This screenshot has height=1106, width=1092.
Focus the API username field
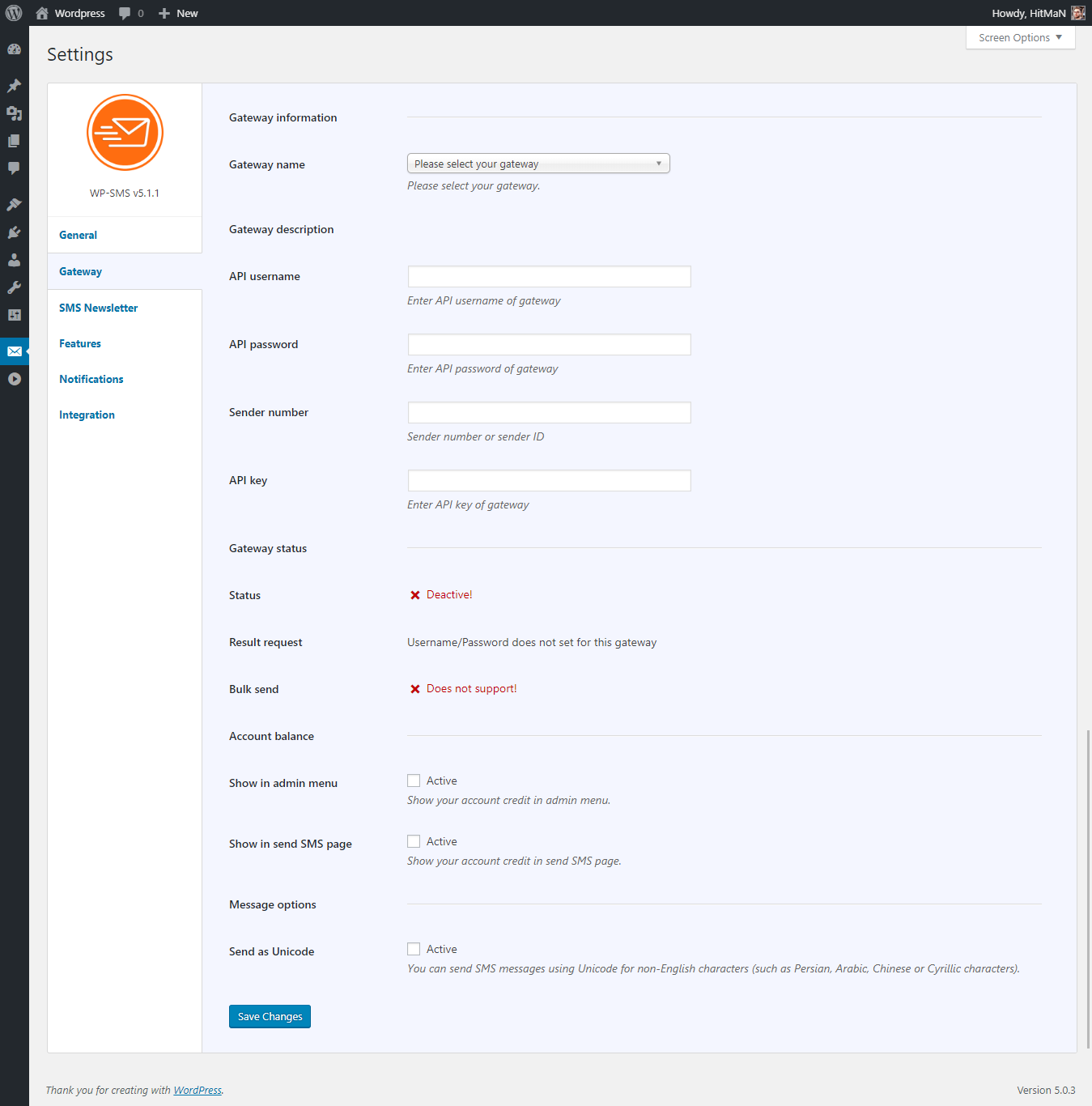pyautogui.click(x=549, y=276)
